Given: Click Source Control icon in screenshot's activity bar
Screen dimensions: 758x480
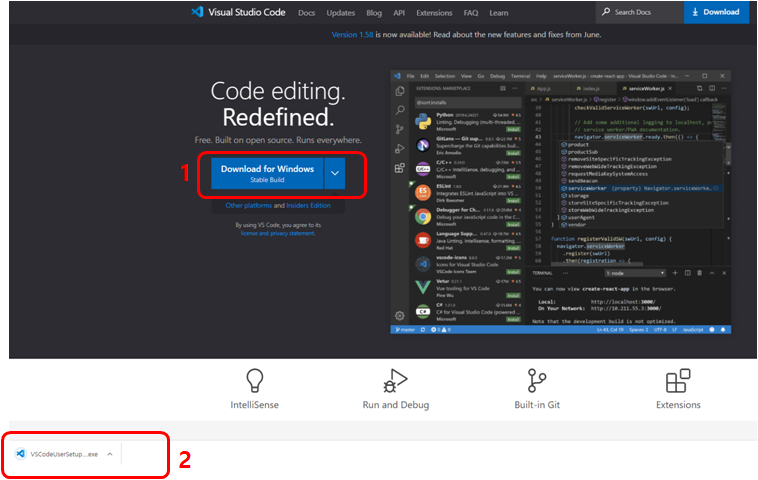Looking at the screenshot, I should pos(400,129).
